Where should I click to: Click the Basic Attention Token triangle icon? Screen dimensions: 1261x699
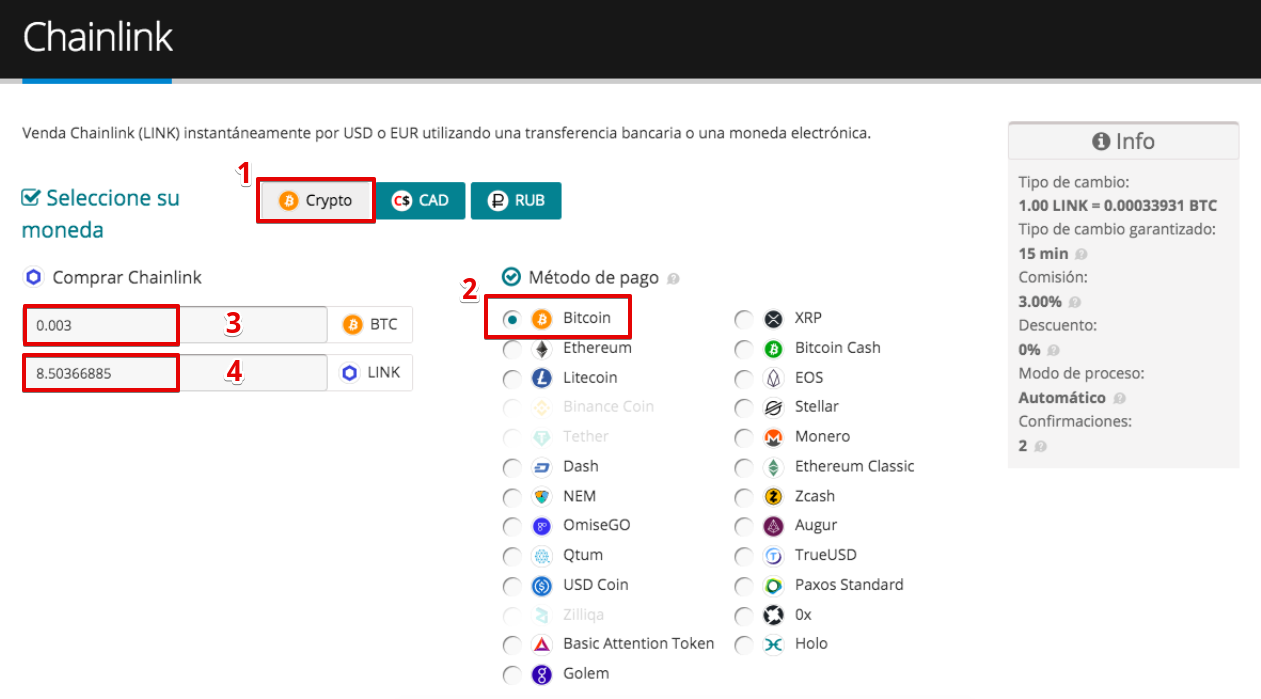coord(541,645)
